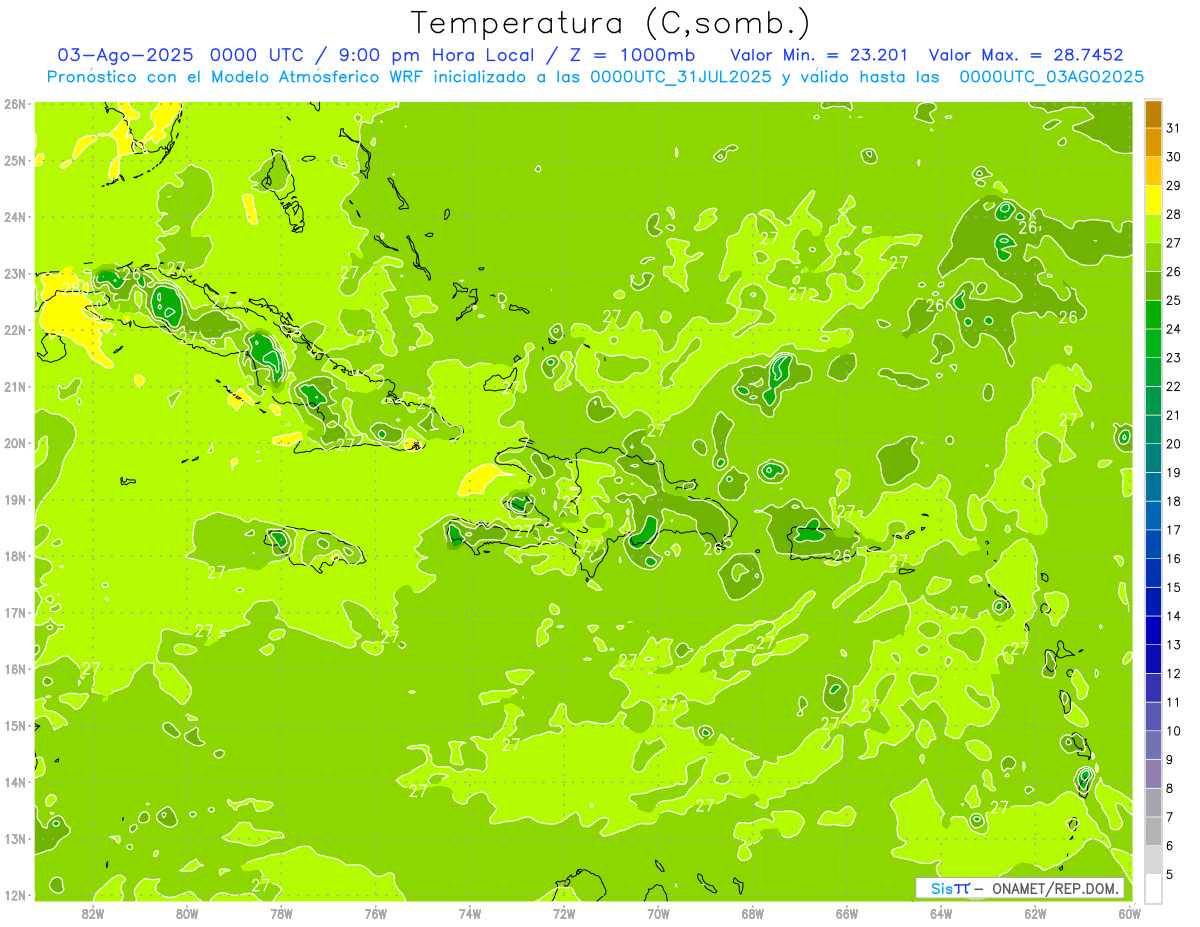Click the title 'Temperatura (C,somb.)'
The width and height of the screenshot is (1200, 927).
point(611,24)
